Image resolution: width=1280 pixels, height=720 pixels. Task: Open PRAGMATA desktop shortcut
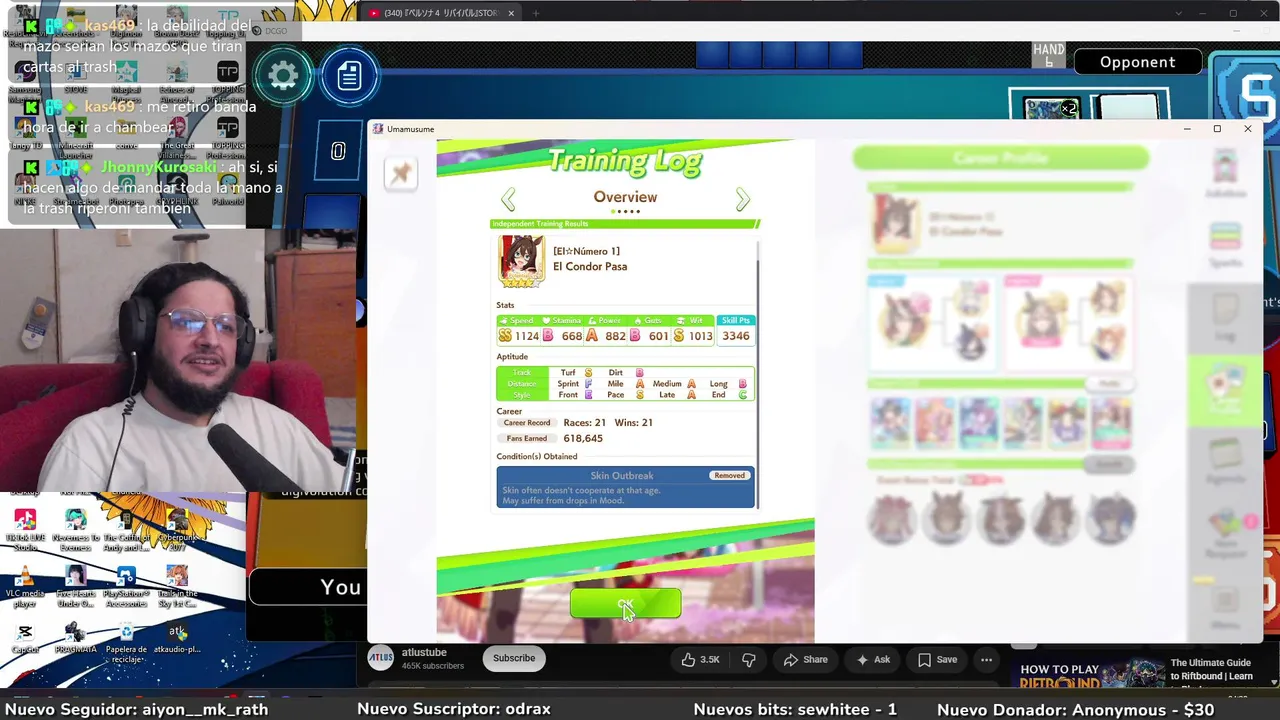pyautogui.click(x=75, y=639)
